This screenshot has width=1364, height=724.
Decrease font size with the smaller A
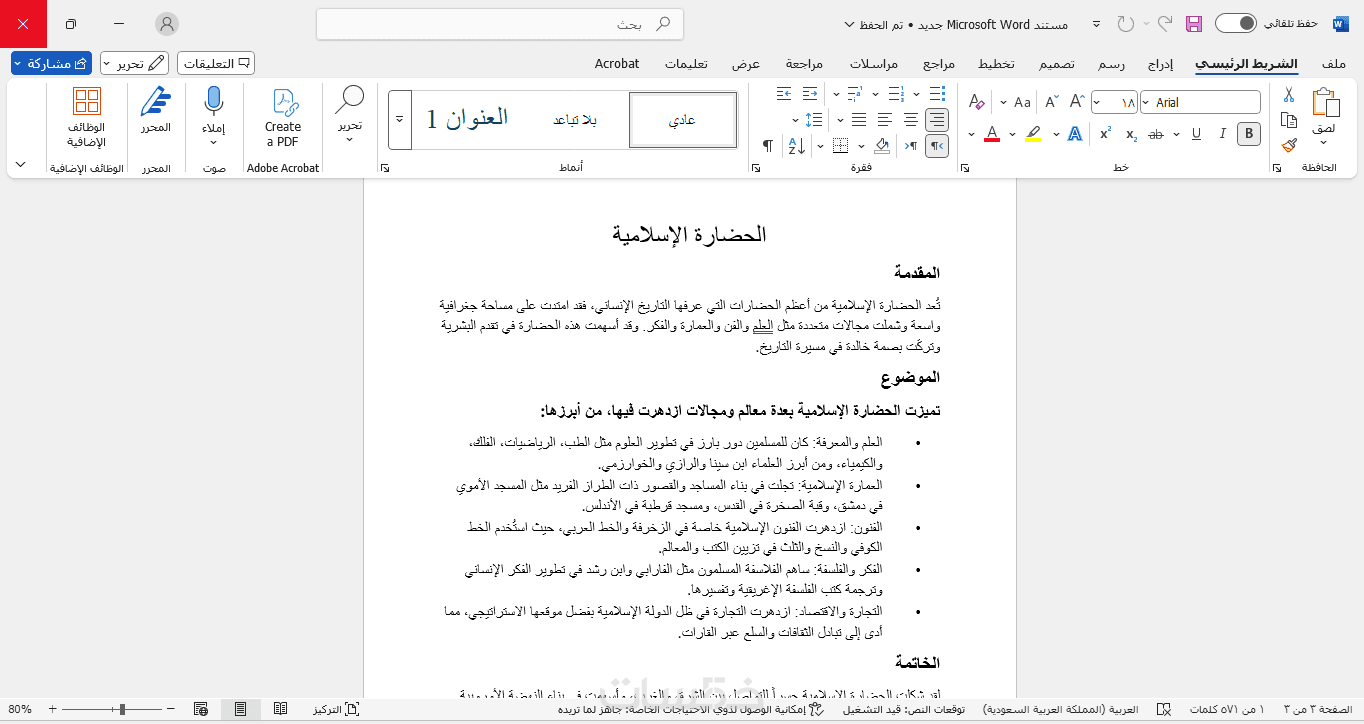tap(1051, 102)
